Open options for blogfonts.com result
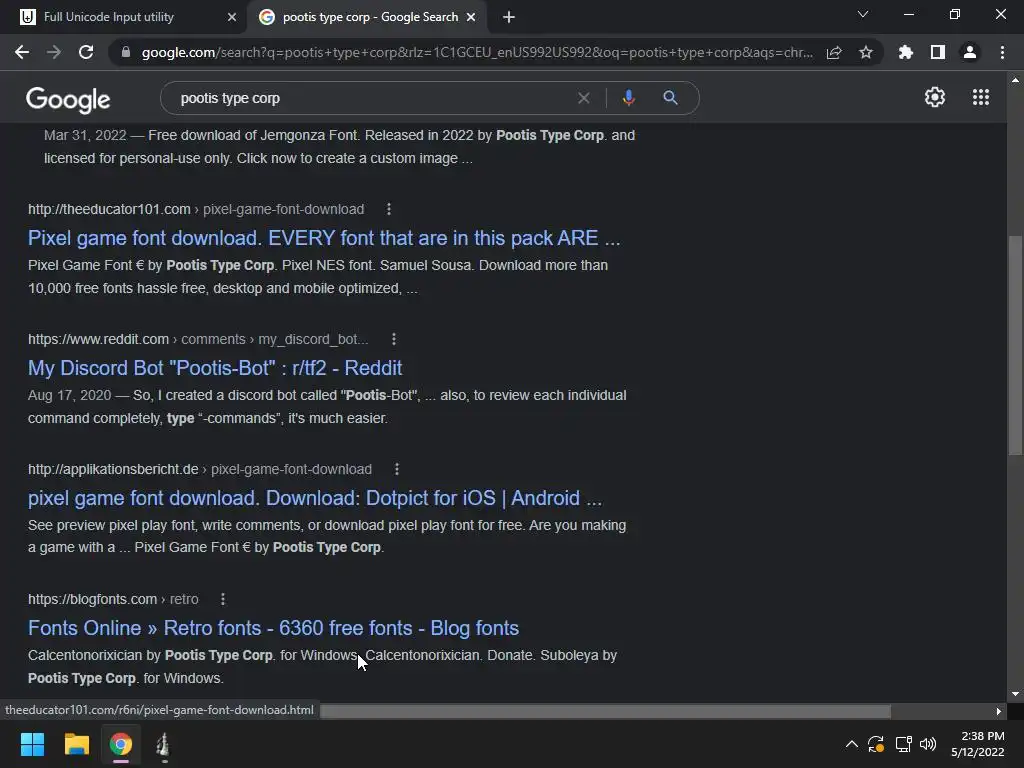This screenshot has height=768, width=1024. click(223, 599)
